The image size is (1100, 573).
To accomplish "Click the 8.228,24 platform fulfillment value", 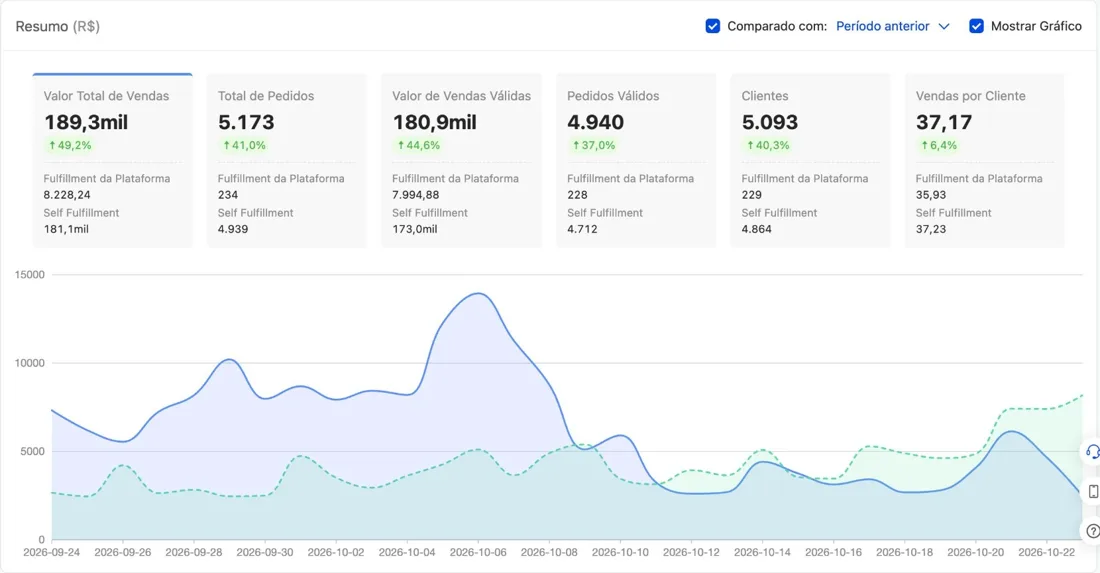I will (67, 195).
